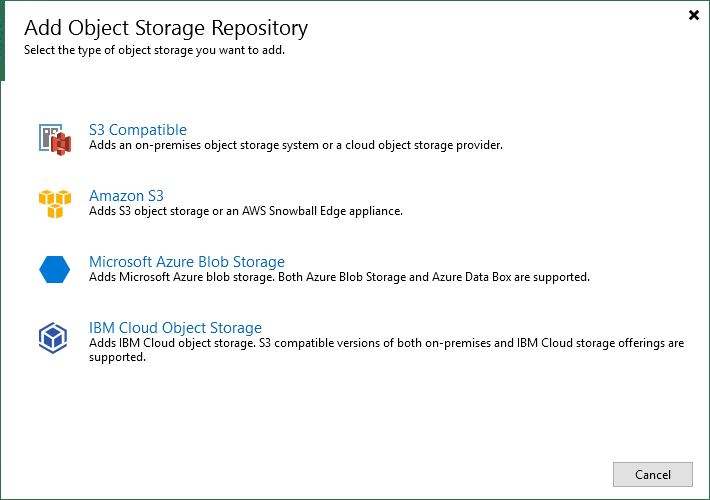Viewport: 710px width, 500px height.
Task: Cancel adding the object storage repository
Action: coord(652,474)
